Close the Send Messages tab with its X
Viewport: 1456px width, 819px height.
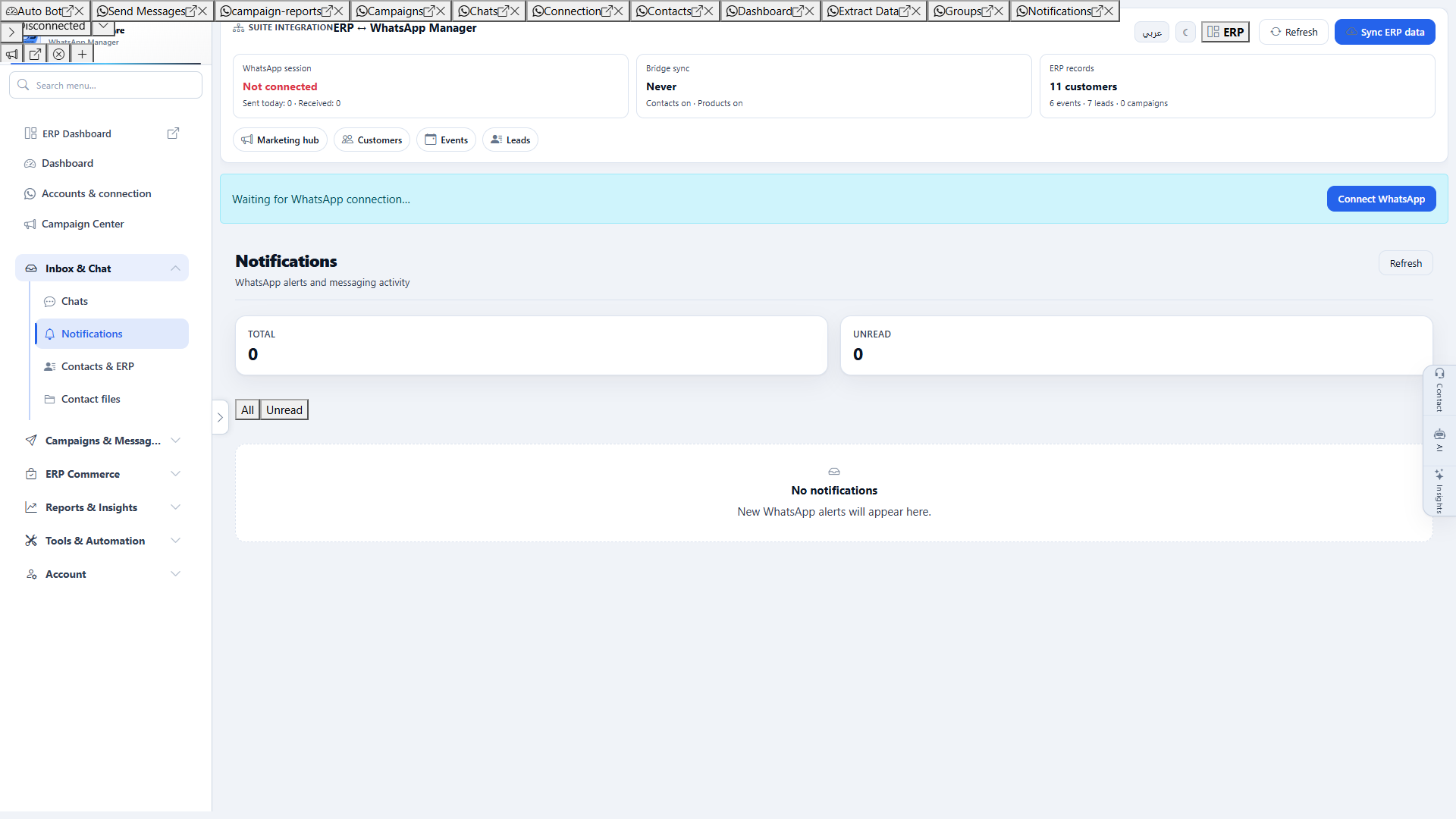pyautogui.click(x=202, y=11)
